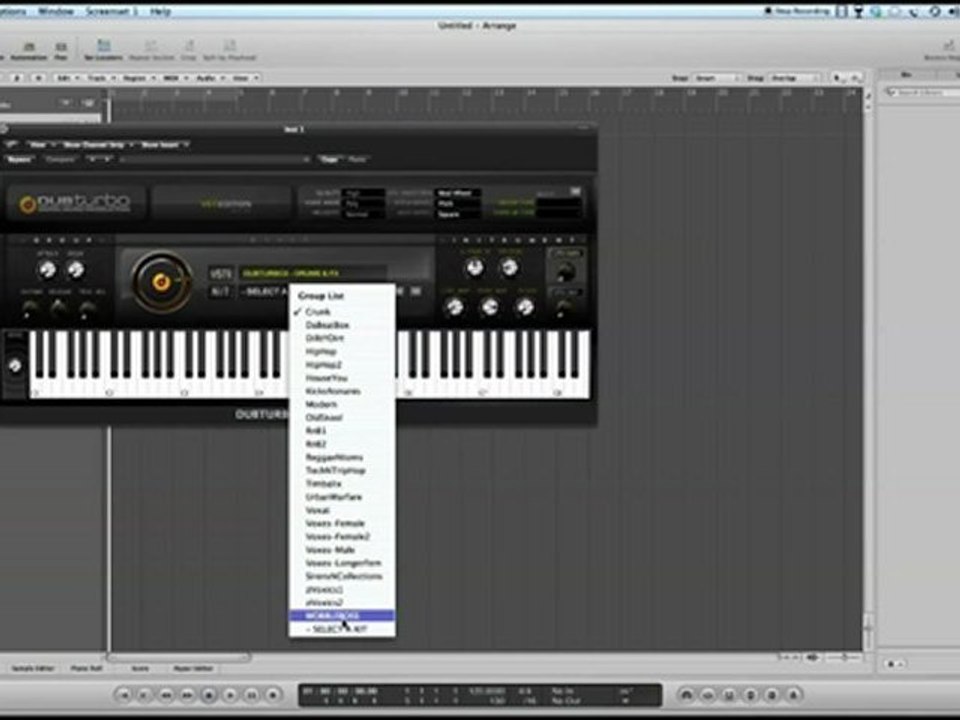Click the Rewind transport button
The height and width of the screenshot is (720, 960).
[166, 695]
